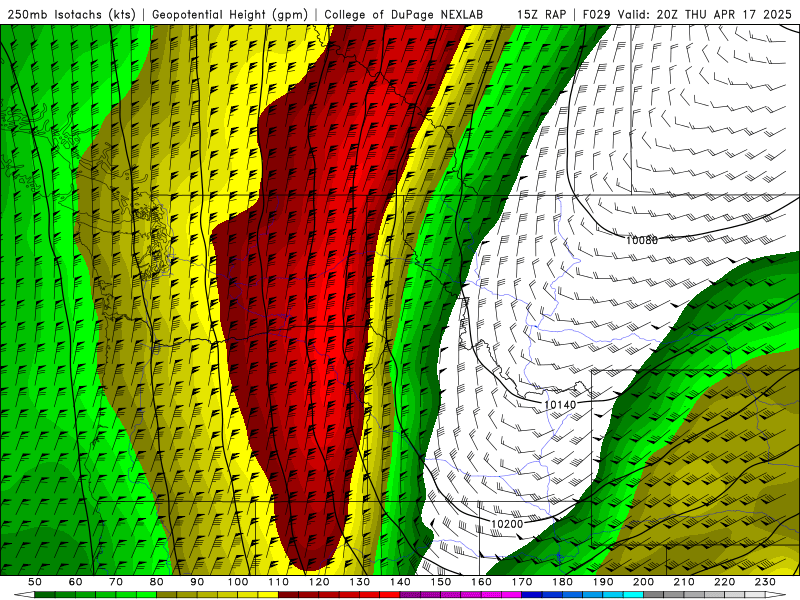This screenshot has height=600, width=800.
Task: Click the darkest green swatch starting the color bar
Action: pyautogui.click(x=45, y=594)
